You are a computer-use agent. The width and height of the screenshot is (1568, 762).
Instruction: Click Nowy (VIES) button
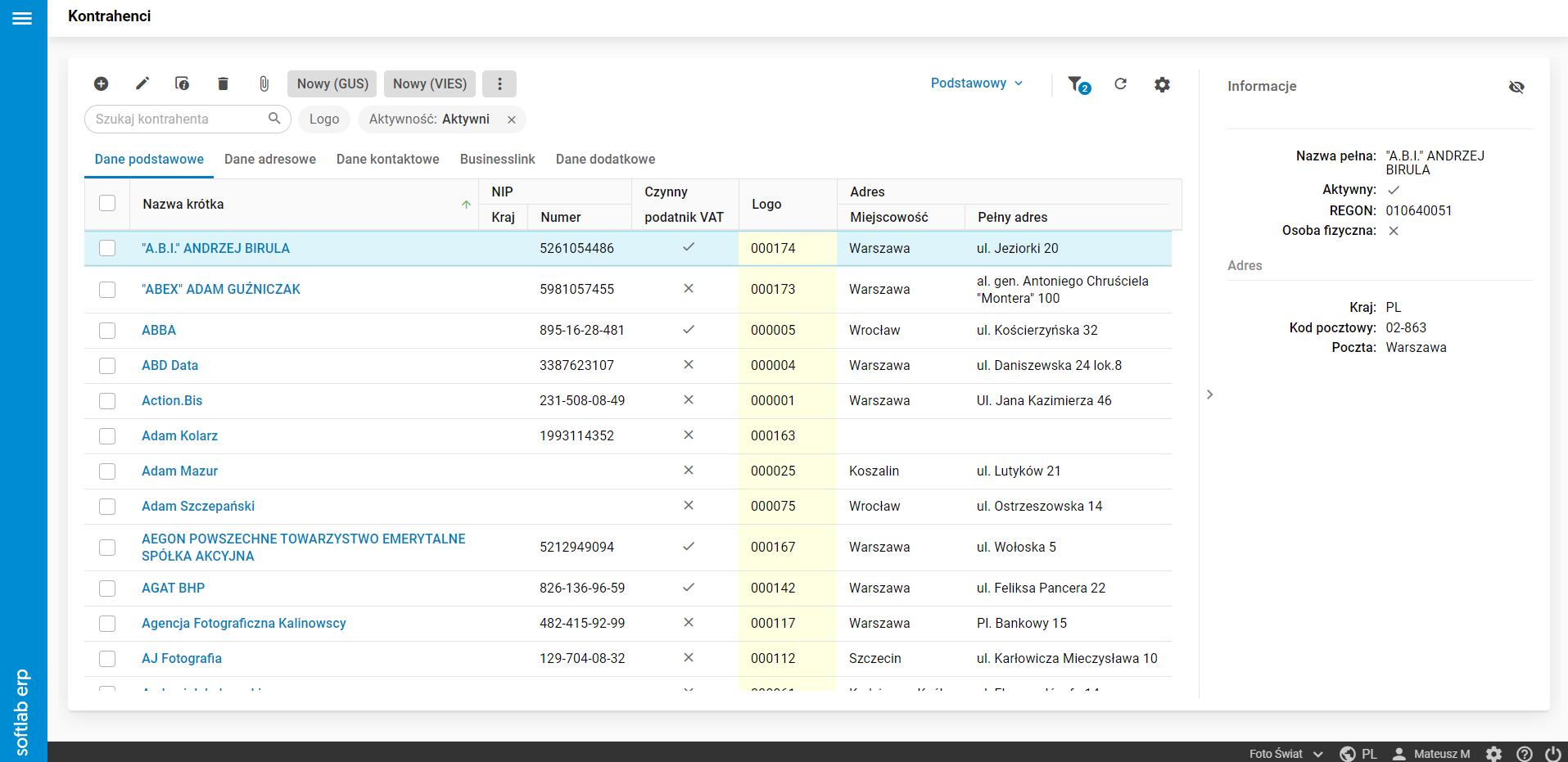click(x=430, y=83)
